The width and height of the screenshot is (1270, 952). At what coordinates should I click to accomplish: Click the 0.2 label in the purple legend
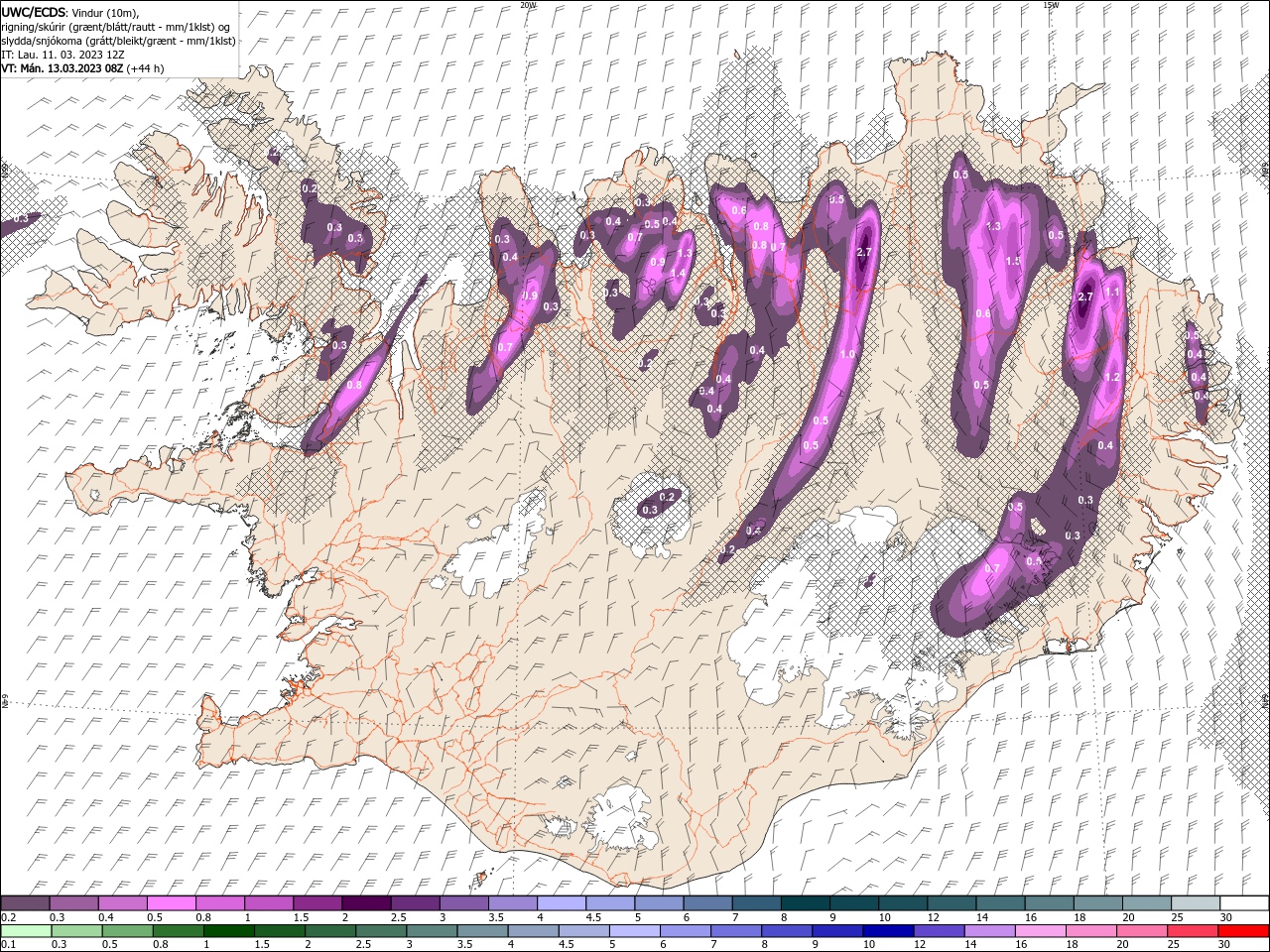7,917
